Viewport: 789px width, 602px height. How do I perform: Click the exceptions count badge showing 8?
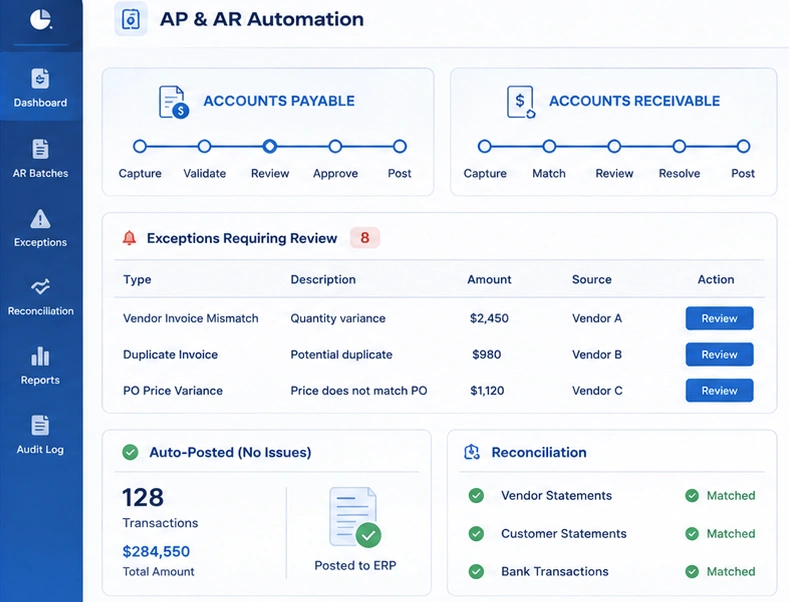coord(365,238)
